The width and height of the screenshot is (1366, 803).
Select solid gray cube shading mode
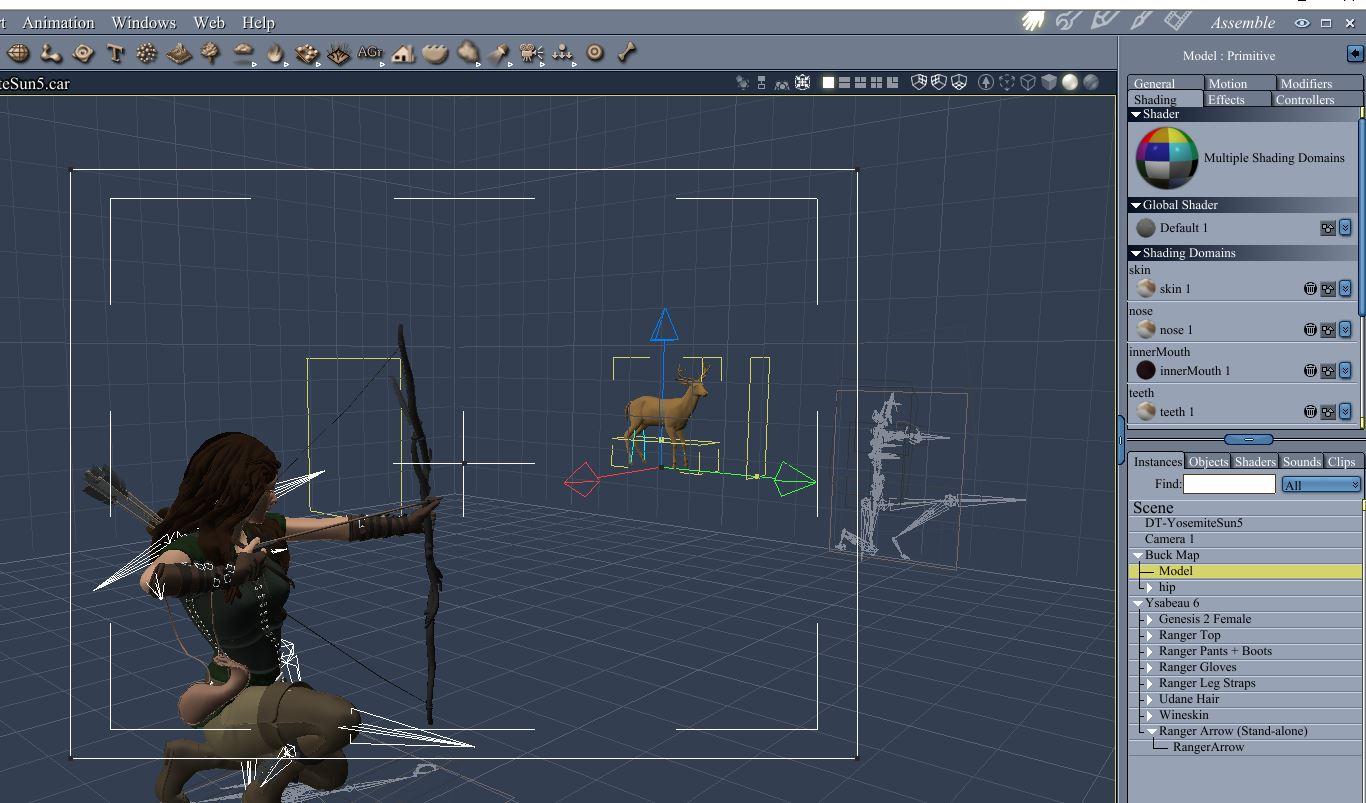tap(1048, 83)
